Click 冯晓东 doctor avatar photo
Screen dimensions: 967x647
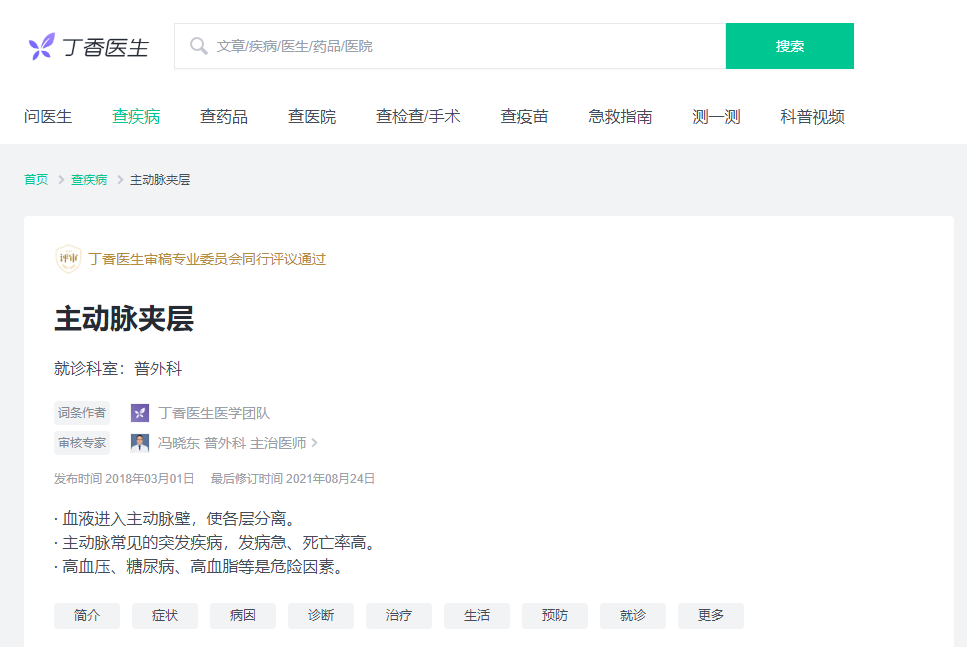point(140,443)
